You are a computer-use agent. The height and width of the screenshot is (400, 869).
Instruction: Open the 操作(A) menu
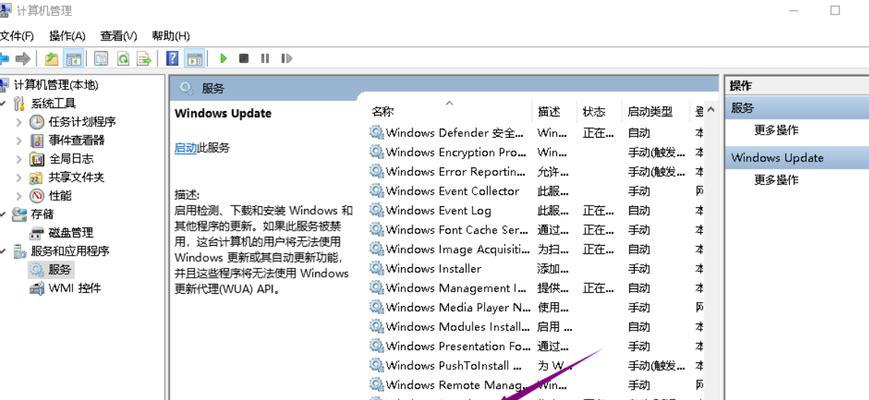pos(67,36)
